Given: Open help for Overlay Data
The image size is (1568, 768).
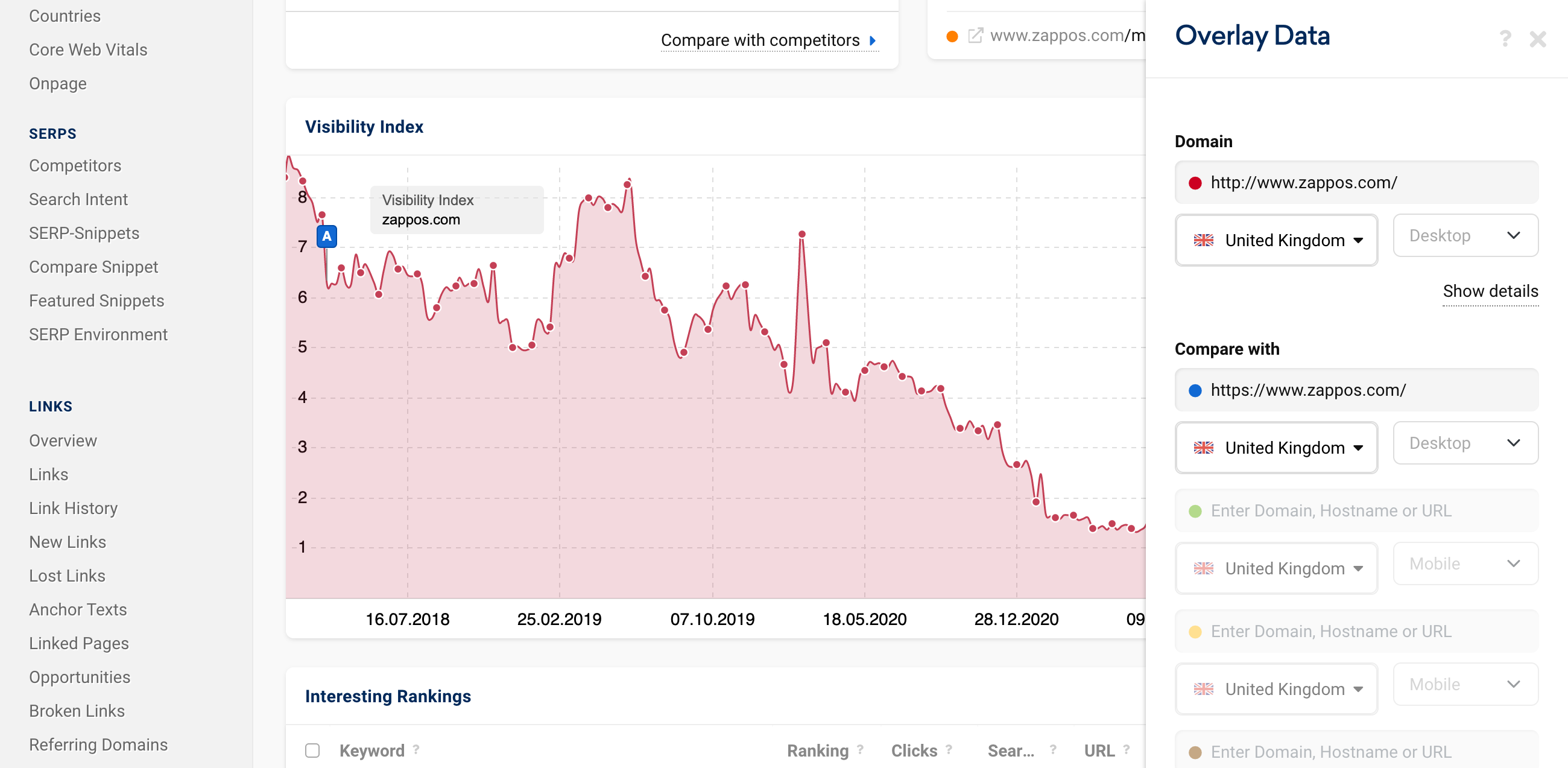Looking at the screenshot, I should click(x=1505, y=40).
